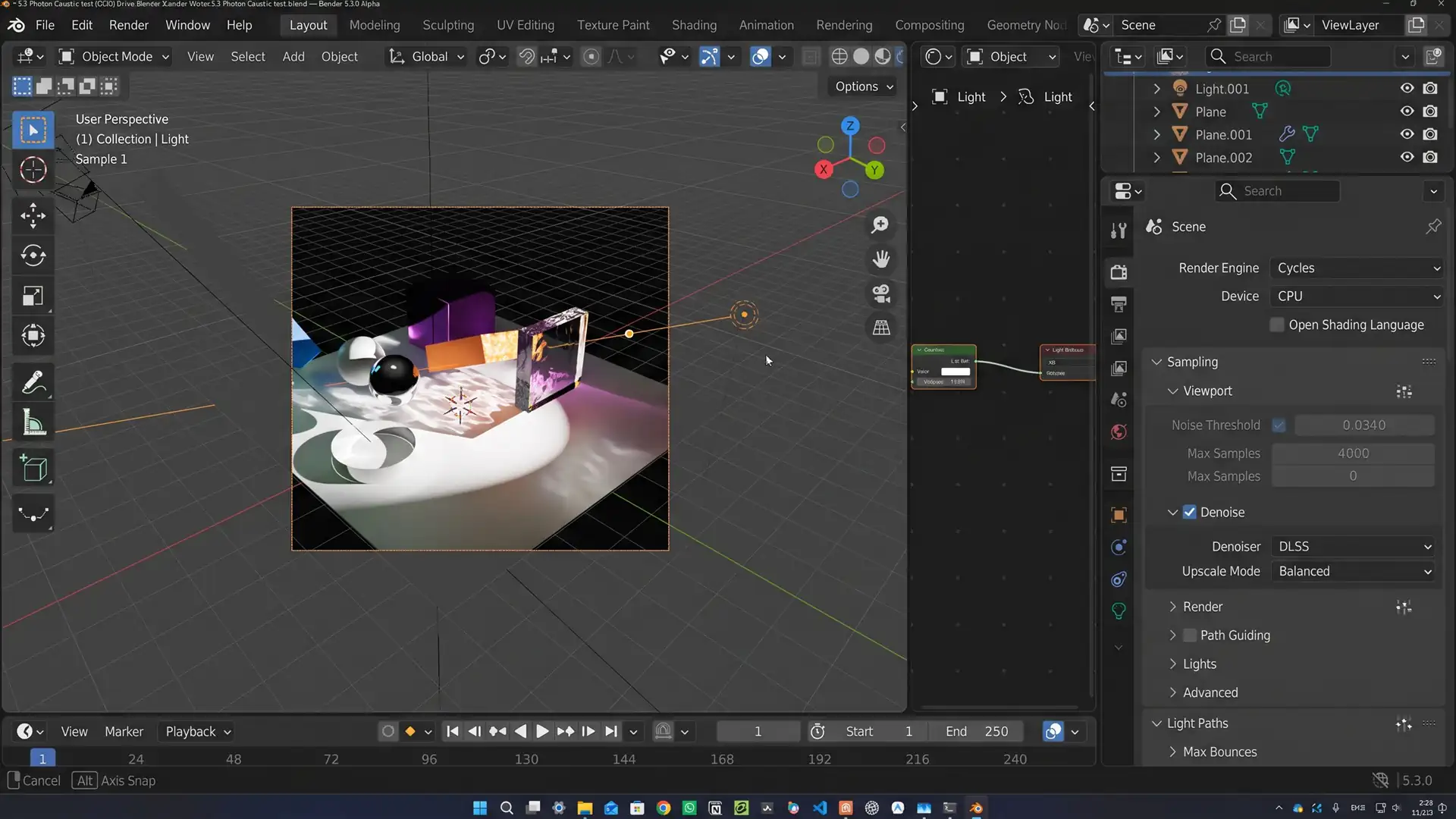
Task: Hide Light.001 in viewport
Action: coord(1407,88)
